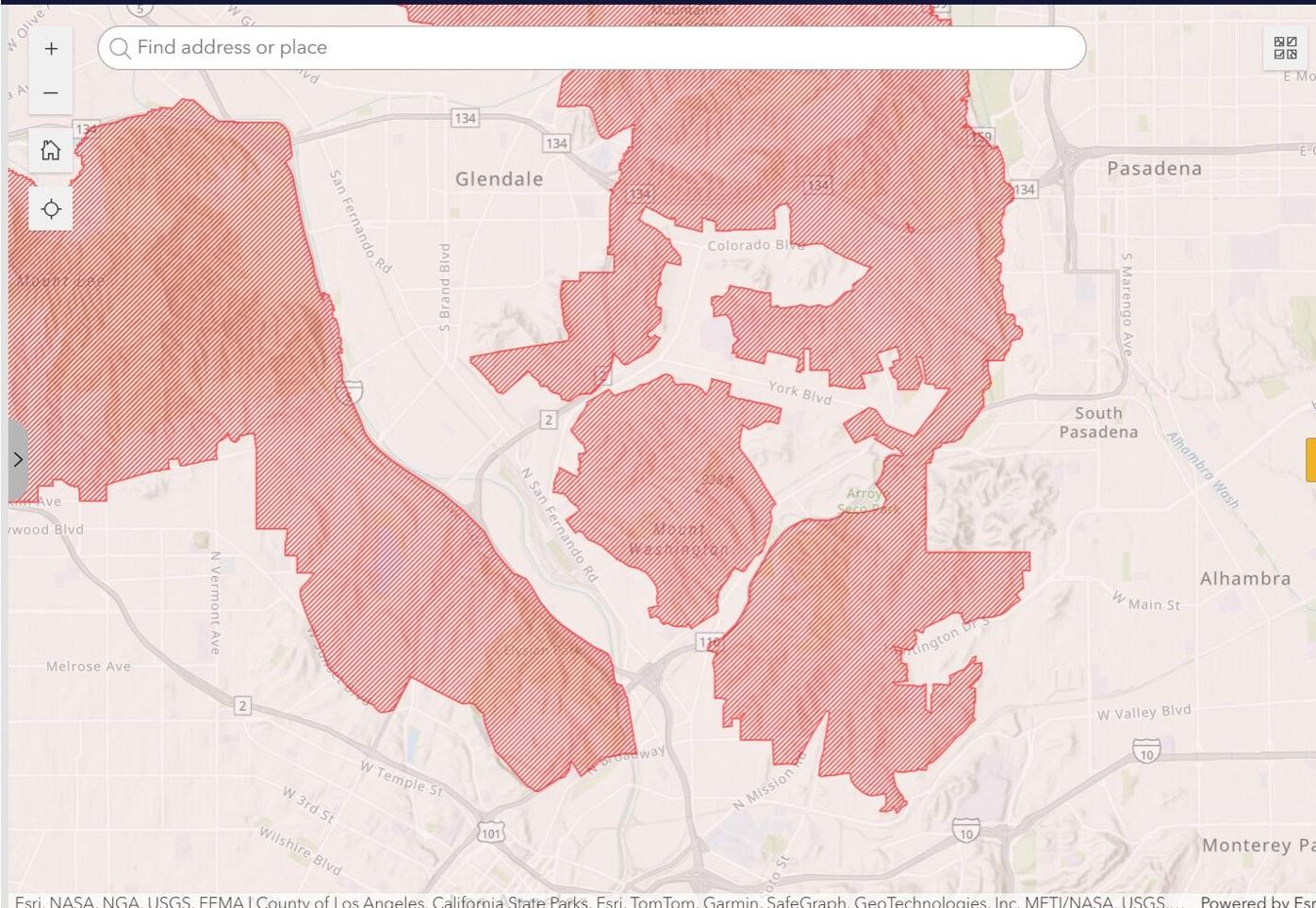The width and height of the screenshot is (1316, 908).
Task: Click the 'Find address or place' search field
Action: pos(377,48)
